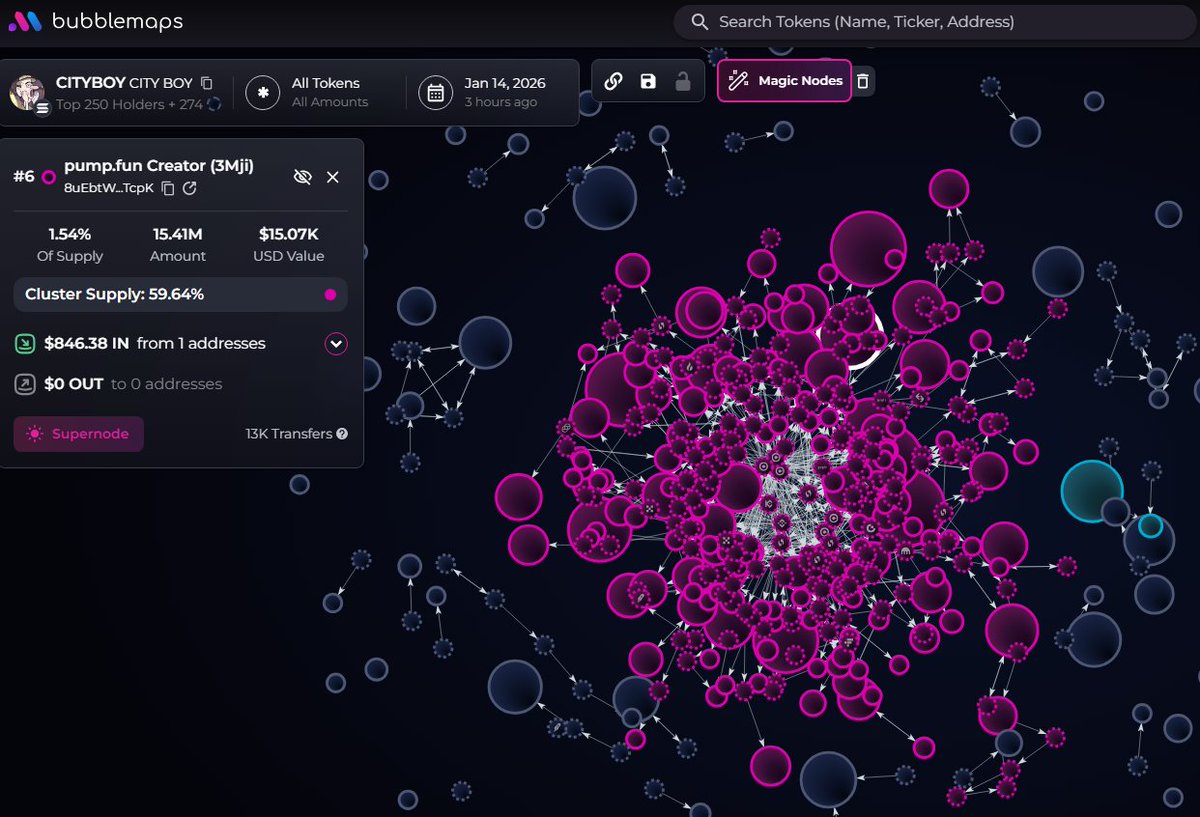Copy the 8uEbtW...TcpK wallet address
Image resolution: width=1200 pixels, height=817 pixels.
pyautogui.click(x=168, y=188)
